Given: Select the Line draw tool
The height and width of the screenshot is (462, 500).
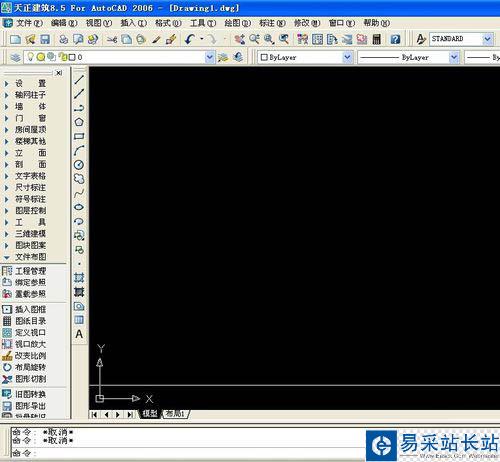Looking at the screenshot, I should [x=79, y=80].
